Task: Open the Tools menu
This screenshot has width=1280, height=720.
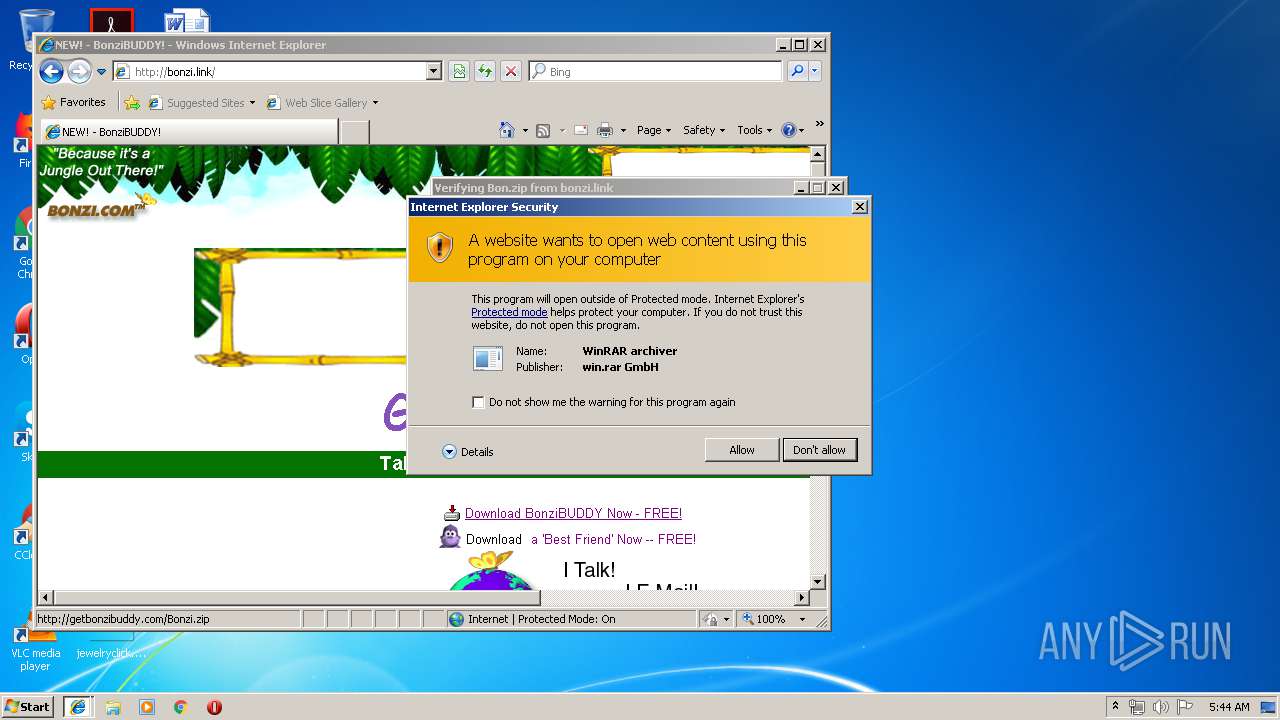Action: click(754, 130)
